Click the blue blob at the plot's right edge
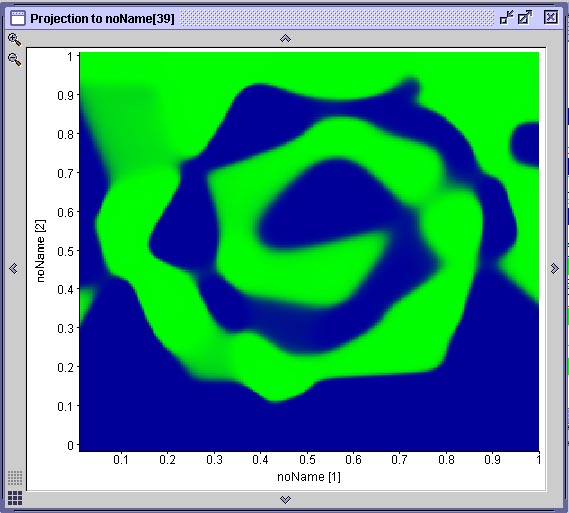 pos(525,144)
